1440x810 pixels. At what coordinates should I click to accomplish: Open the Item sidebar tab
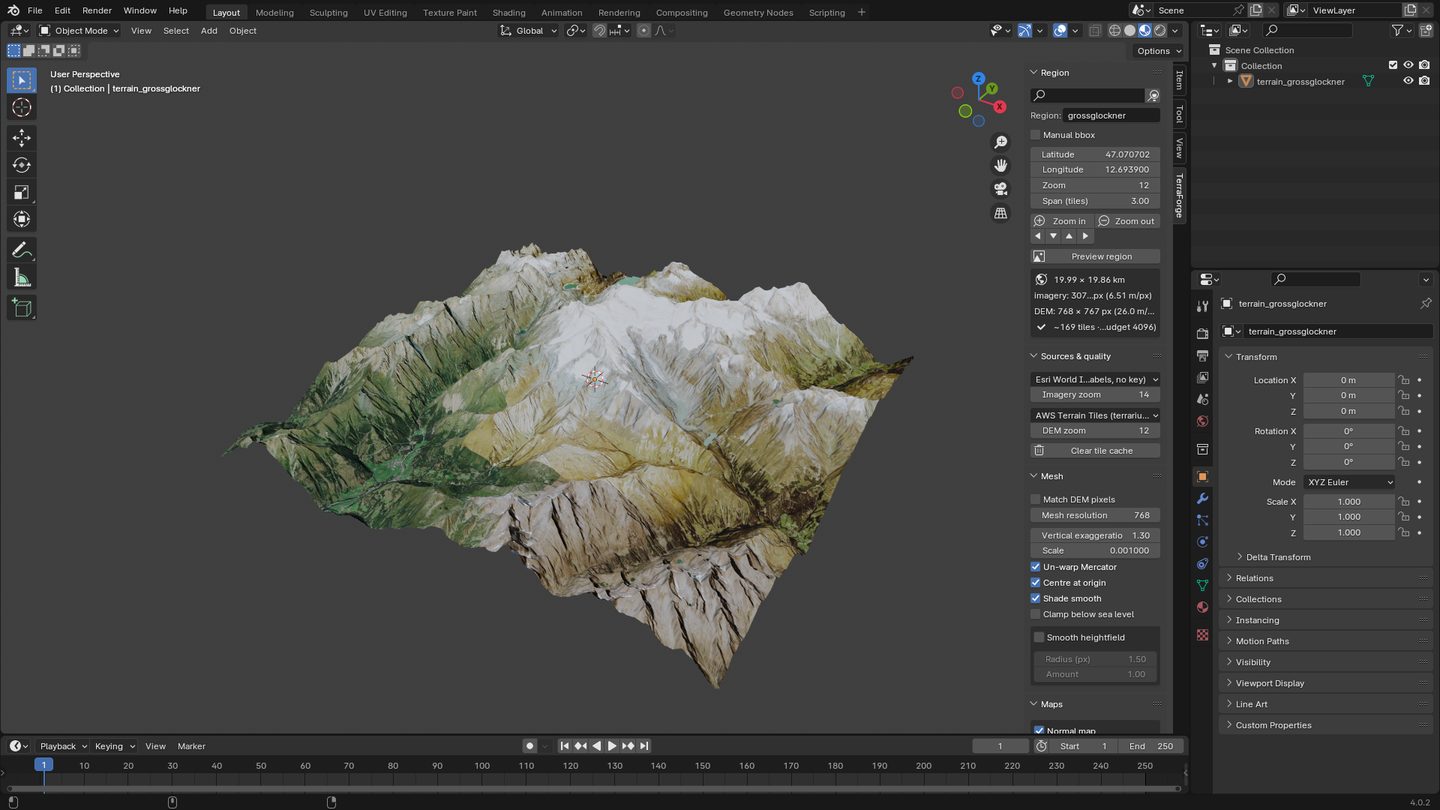1179,80
